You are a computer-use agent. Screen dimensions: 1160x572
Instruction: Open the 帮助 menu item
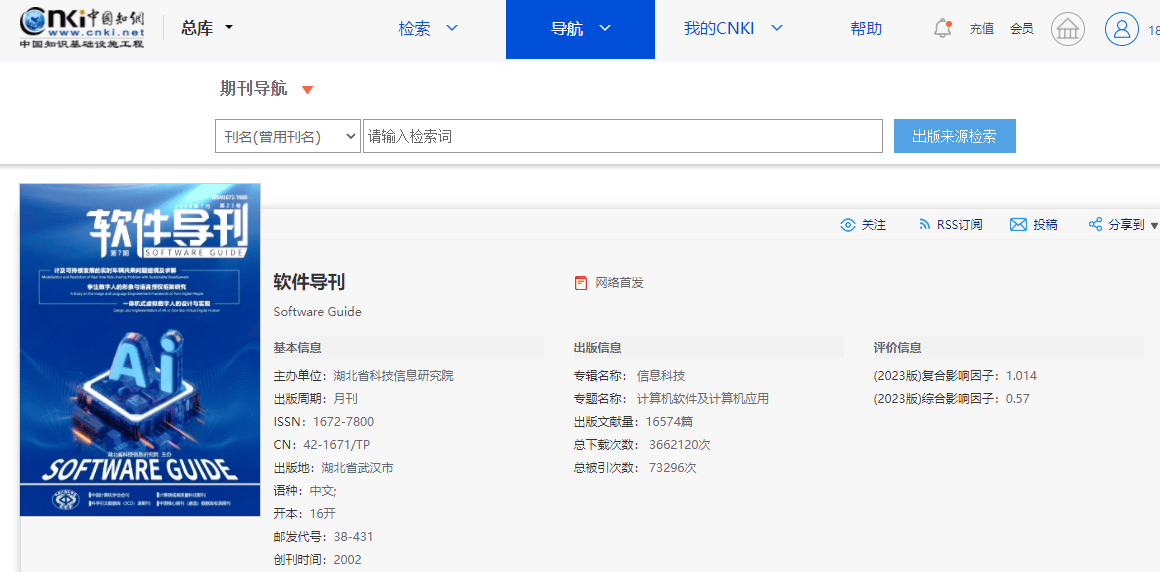[x=866, y=29]
